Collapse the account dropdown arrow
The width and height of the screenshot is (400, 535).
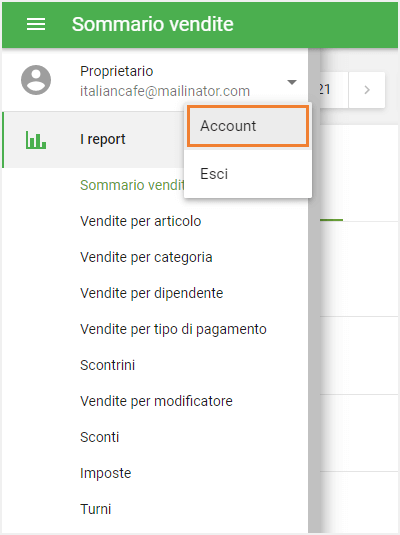click(x=292, y=82)
